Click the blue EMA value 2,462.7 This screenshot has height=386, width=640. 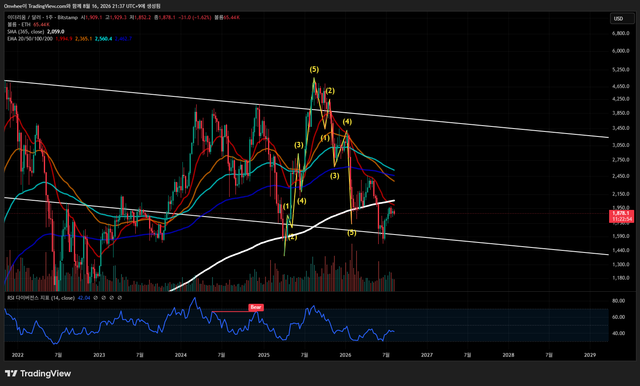tap(123, 38)
